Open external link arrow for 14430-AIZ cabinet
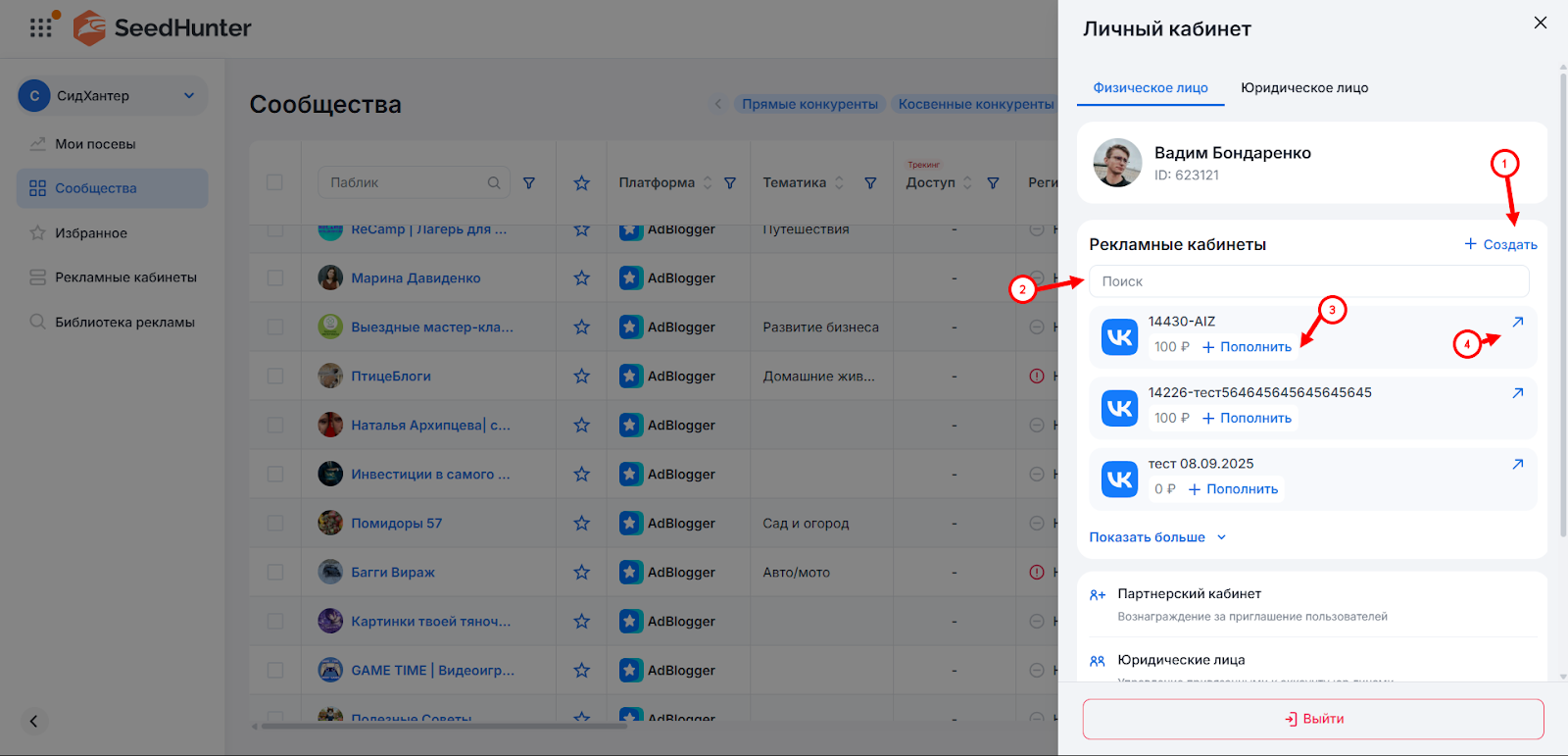Viewport: 1568px width, 756px height. click(x=1517, y=323)
